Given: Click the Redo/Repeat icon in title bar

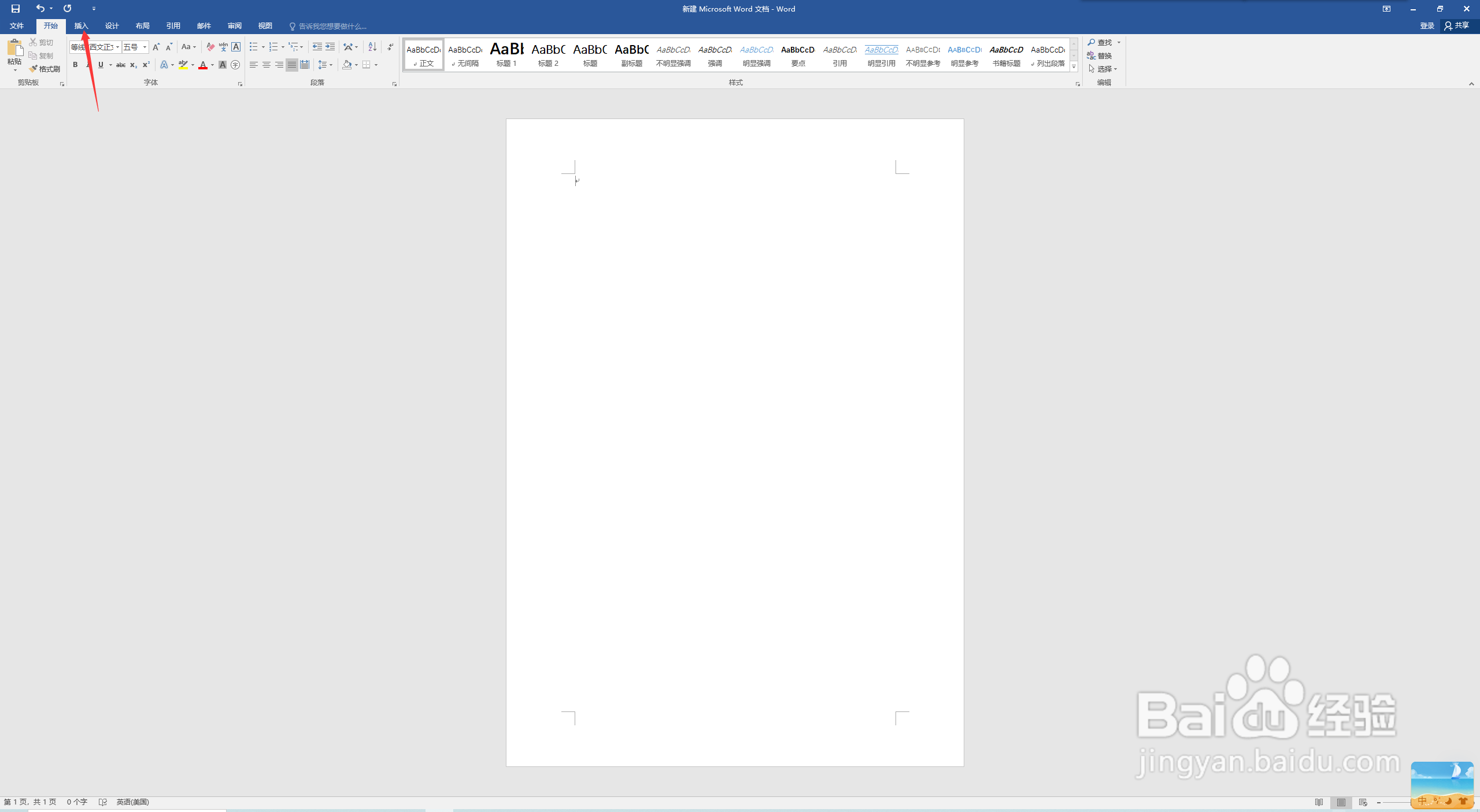Looking at the screenshot, I should [x=68, y=9].
